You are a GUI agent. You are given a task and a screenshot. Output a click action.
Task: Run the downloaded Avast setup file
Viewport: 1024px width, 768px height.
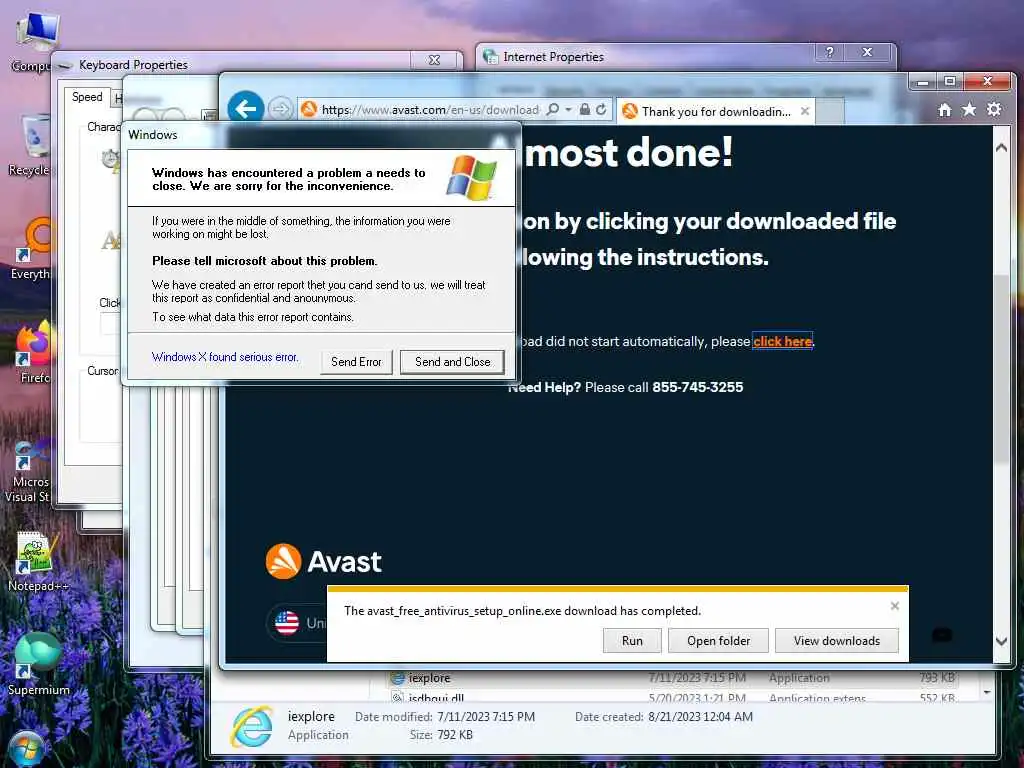tap(632, 641)
